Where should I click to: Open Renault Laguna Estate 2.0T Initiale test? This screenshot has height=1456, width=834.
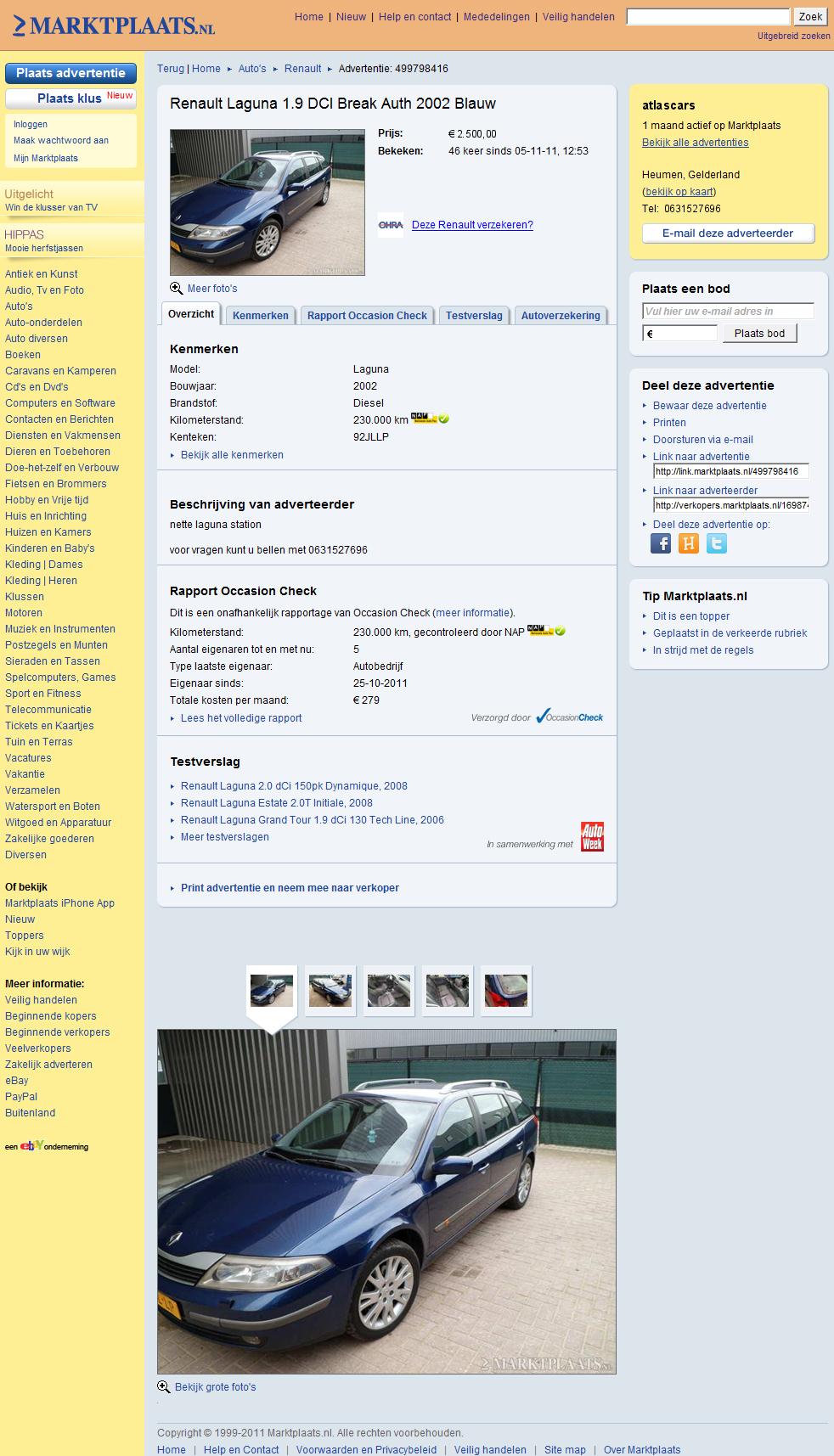pos(277,803)
